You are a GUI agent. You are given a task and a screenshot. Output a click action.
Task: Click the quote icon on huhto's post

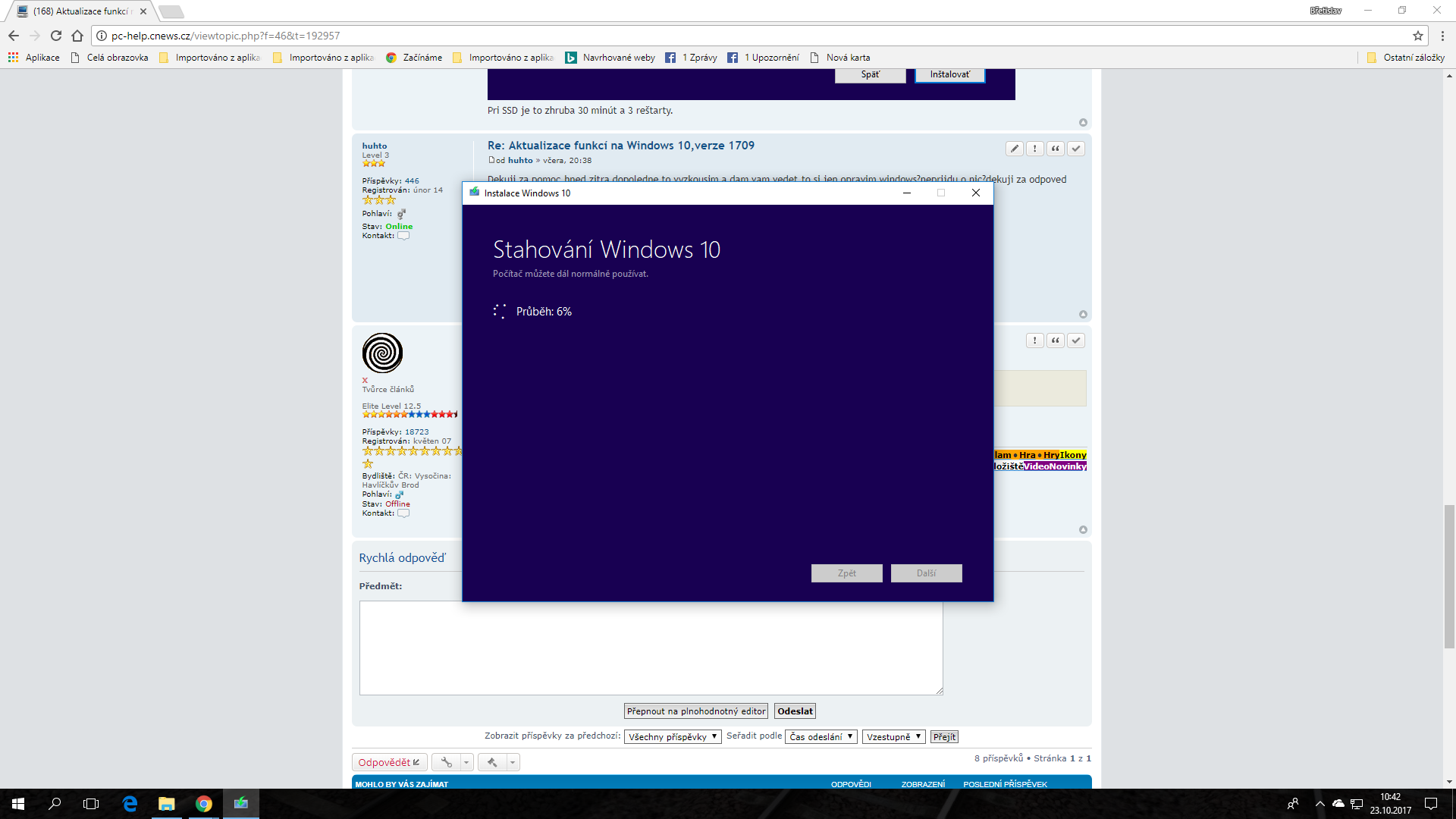pos(1056,149)
